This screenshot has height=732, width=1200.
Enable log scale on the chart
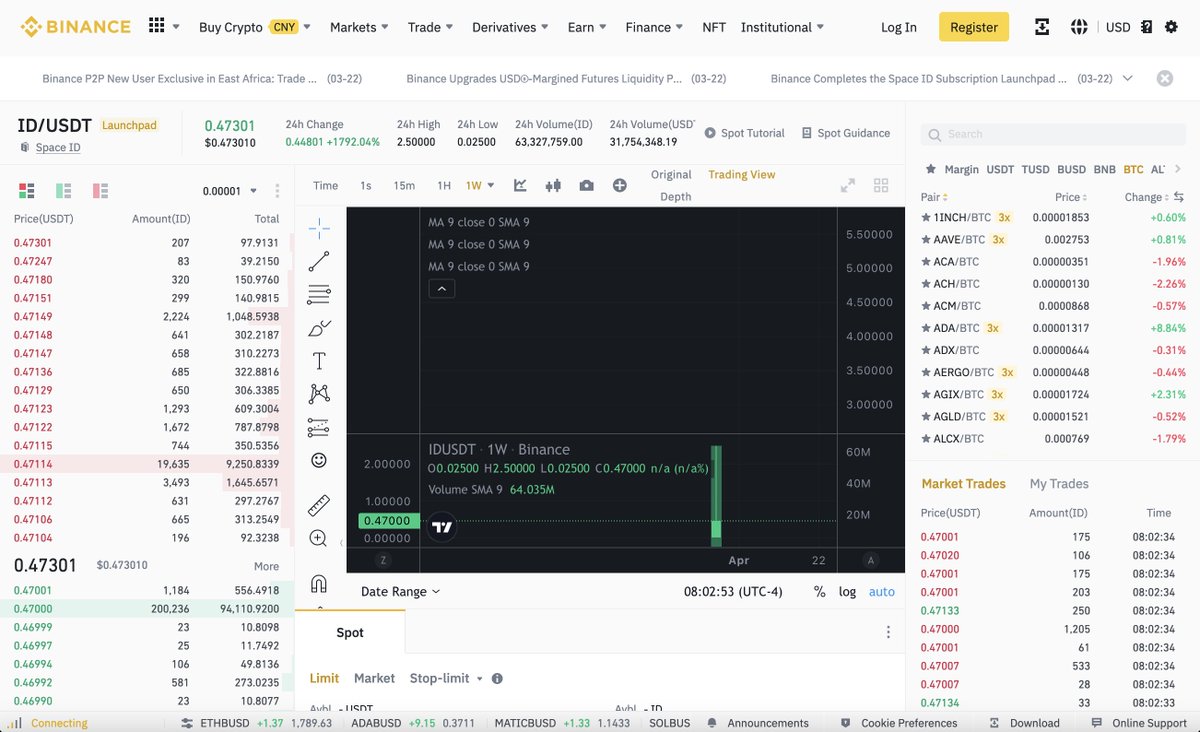pyautogui.click(x=847, y=591)
